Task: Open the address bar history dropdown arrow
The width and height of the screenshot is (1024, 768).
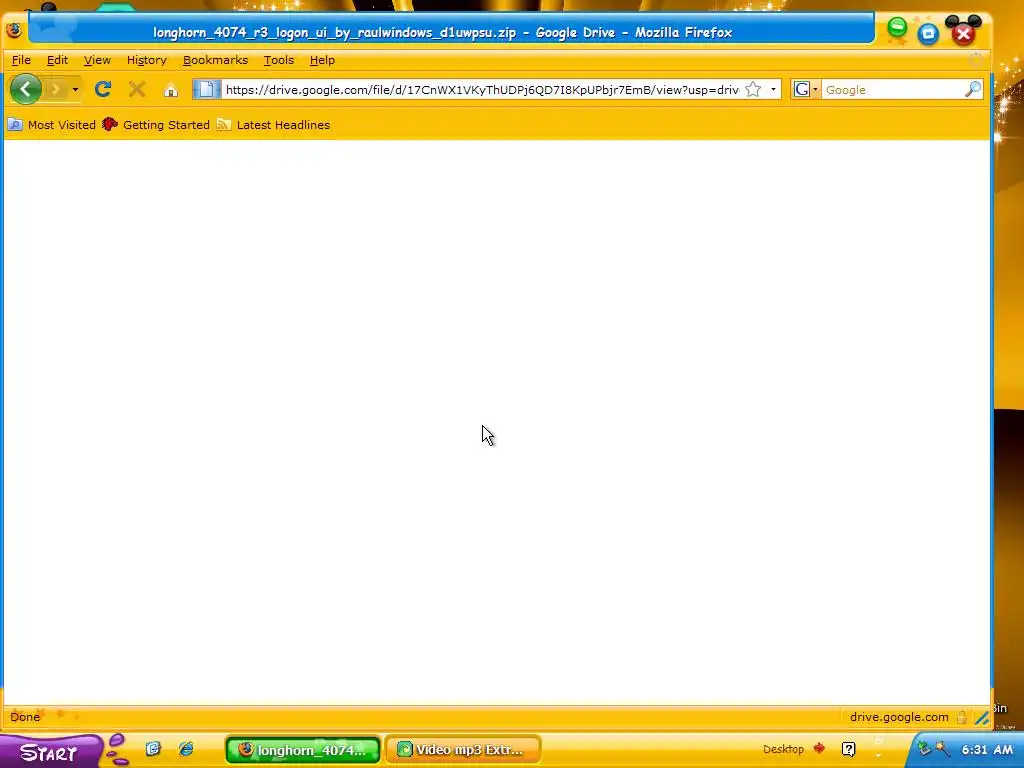Action: [773, 89]
